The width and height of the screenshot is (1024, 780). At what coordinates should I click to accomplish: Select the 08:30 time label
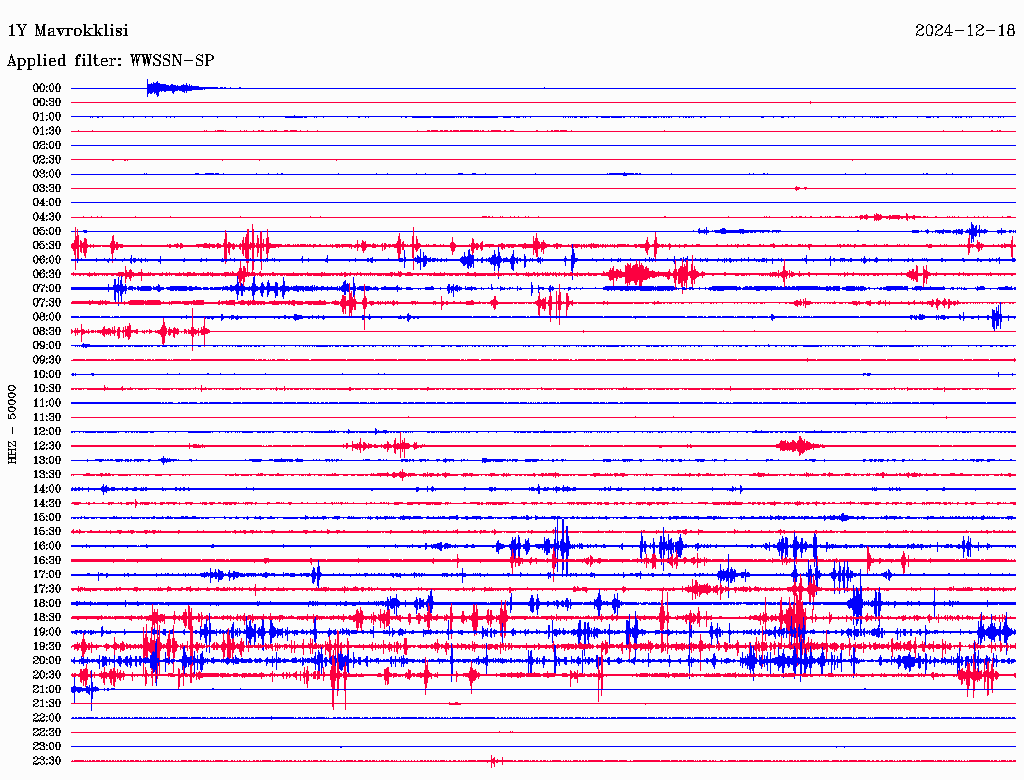click(47, 331)
